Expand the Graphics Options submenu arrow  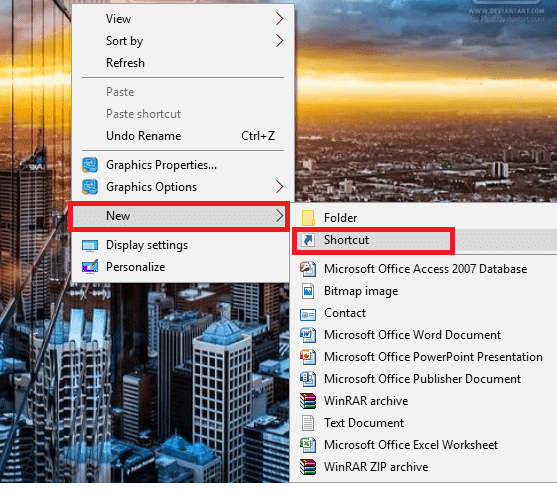tap(280, 187)
